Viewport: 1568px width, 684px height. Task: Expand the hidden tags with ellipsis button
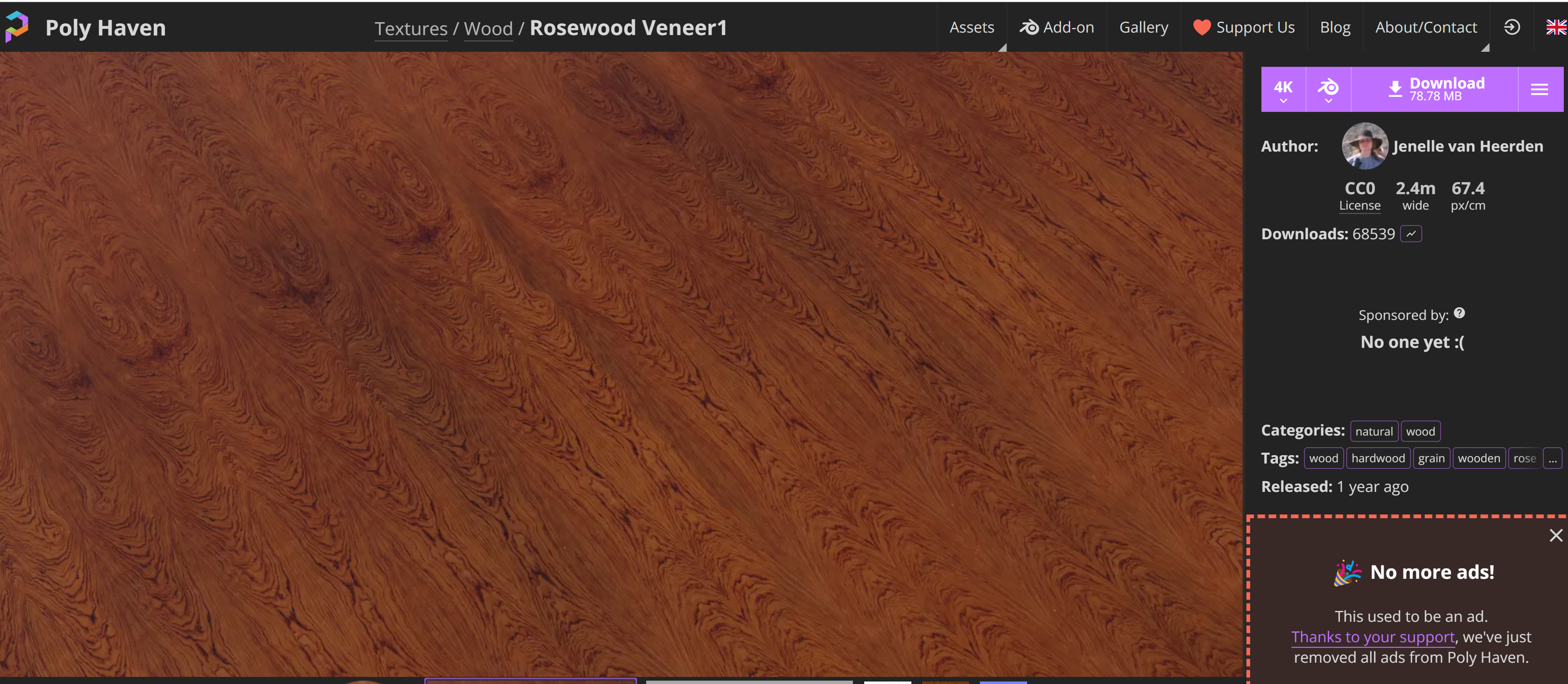pos(1552,459)
